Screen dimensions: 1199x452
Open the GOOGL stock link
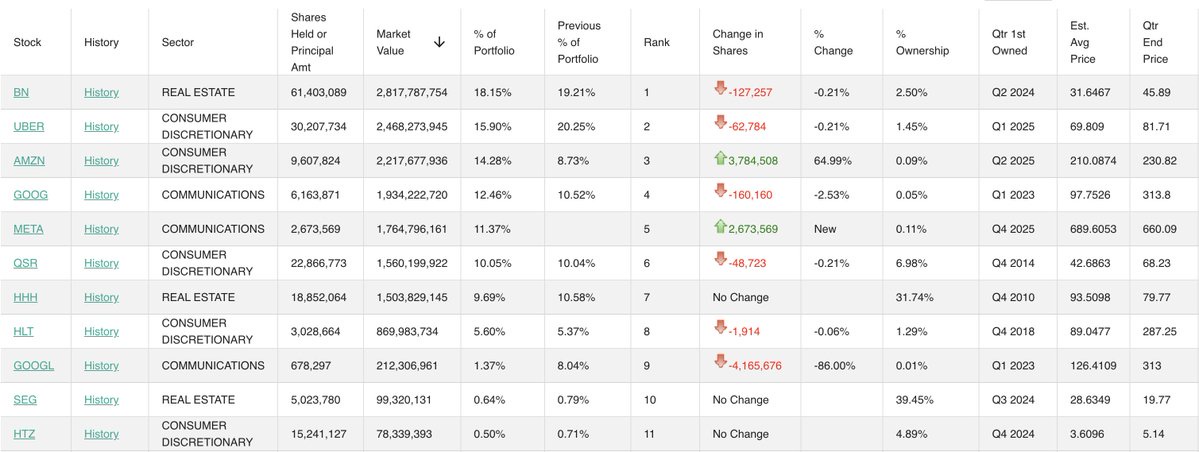pos(34,366)
